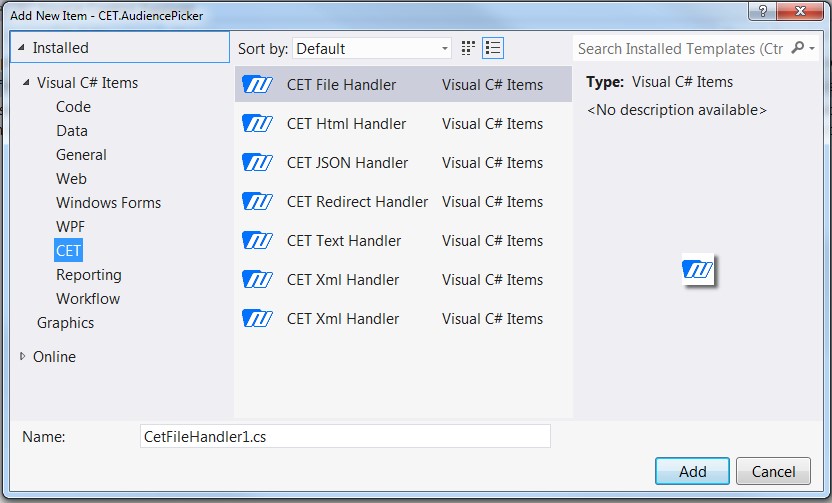Viewport: 832px width, 503px height.
Task: Click the CET Redirect Handler name text
Action: coord(357,202)
